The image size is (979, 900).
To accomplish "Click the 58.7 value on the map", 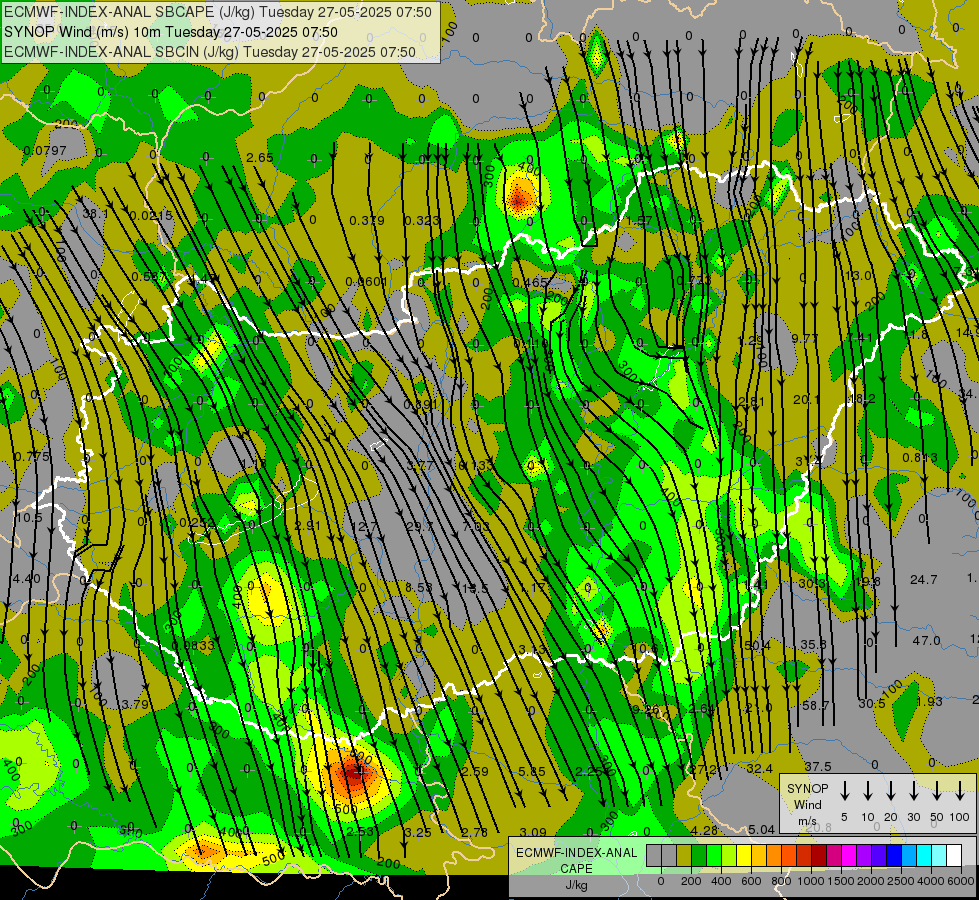I will [815, 705].
